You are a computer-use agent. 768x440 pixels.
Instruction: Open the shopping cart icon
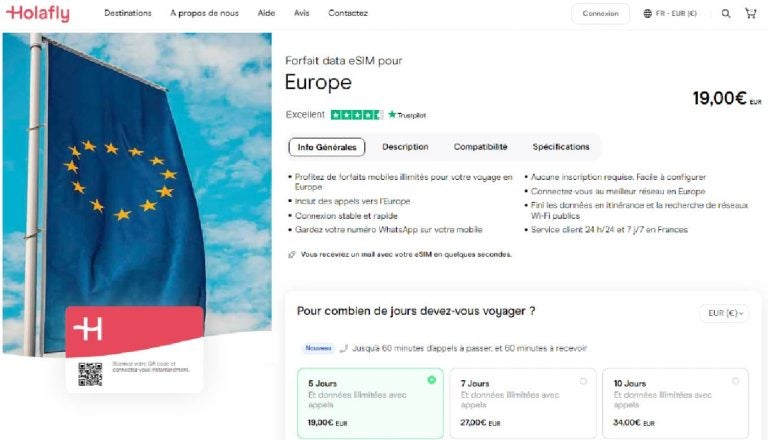coord(750,14)
